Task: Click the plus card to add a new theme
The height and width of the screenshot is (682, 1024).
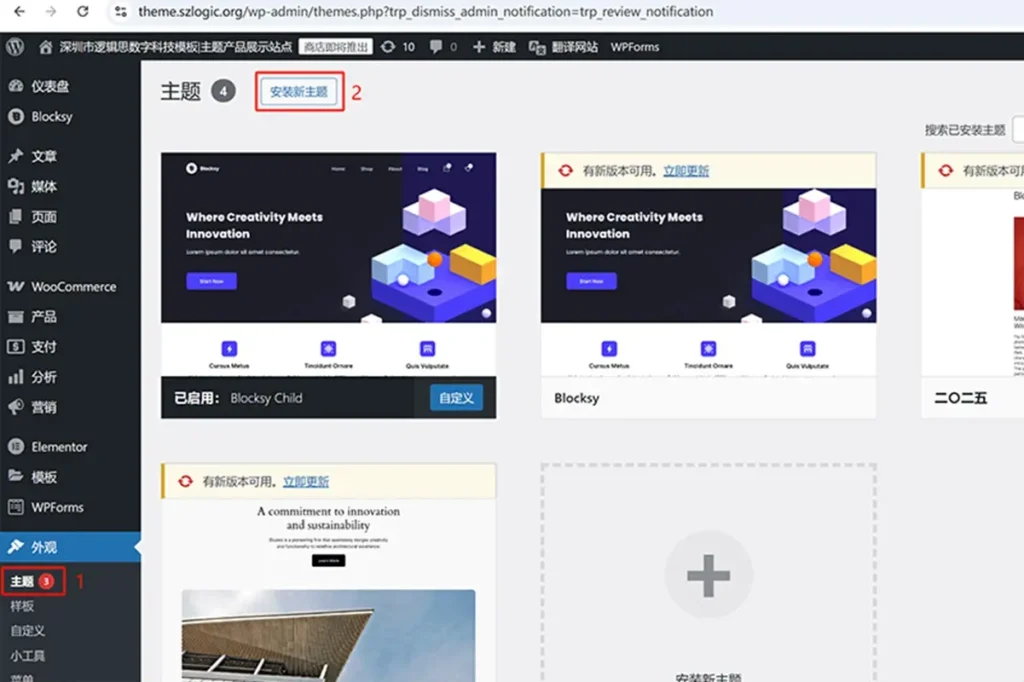Action: [709, 575]
